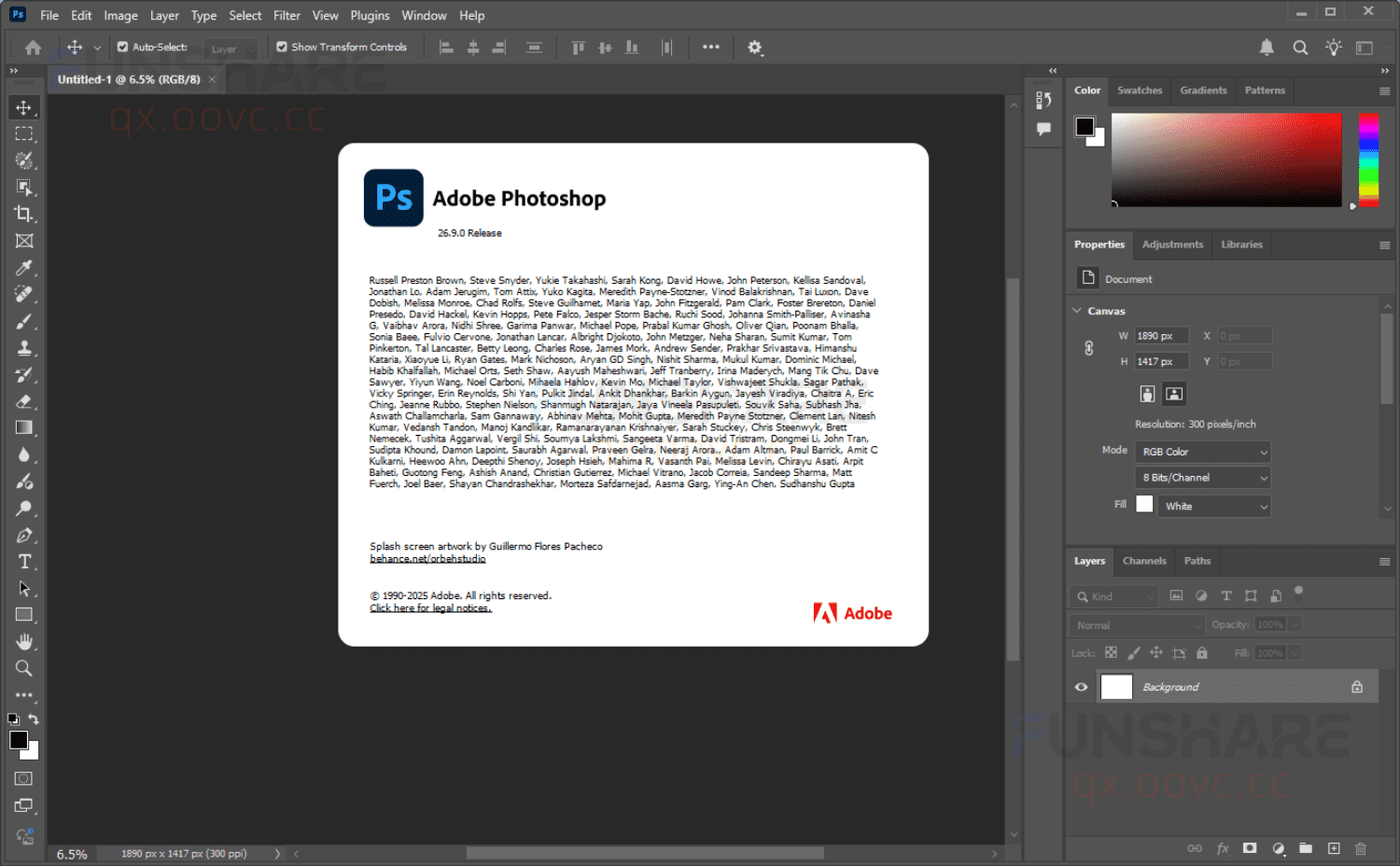1400x866 pixels.
Task: Switch to the Channels tab
Action: click(1144, 561)
